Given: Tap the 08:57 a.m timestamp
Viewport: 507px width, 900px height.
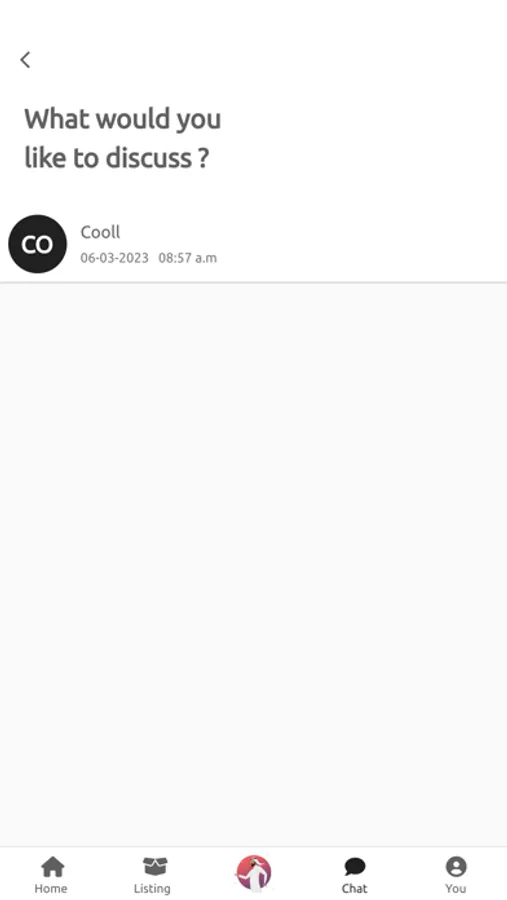Looking at the screenshot, I should 188,258.
